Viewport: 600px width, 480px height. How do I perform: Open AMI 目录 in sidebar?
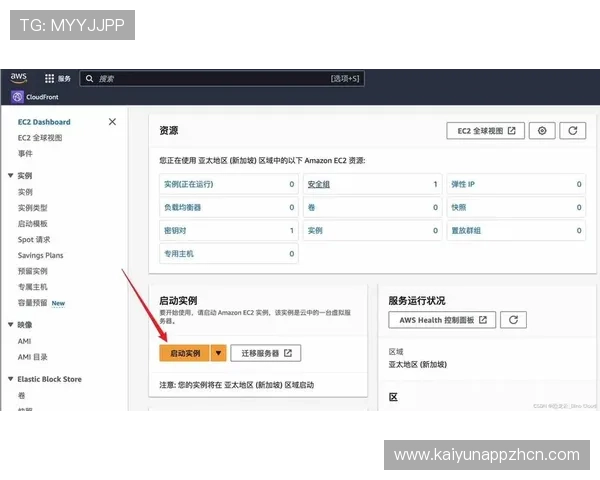33,357
